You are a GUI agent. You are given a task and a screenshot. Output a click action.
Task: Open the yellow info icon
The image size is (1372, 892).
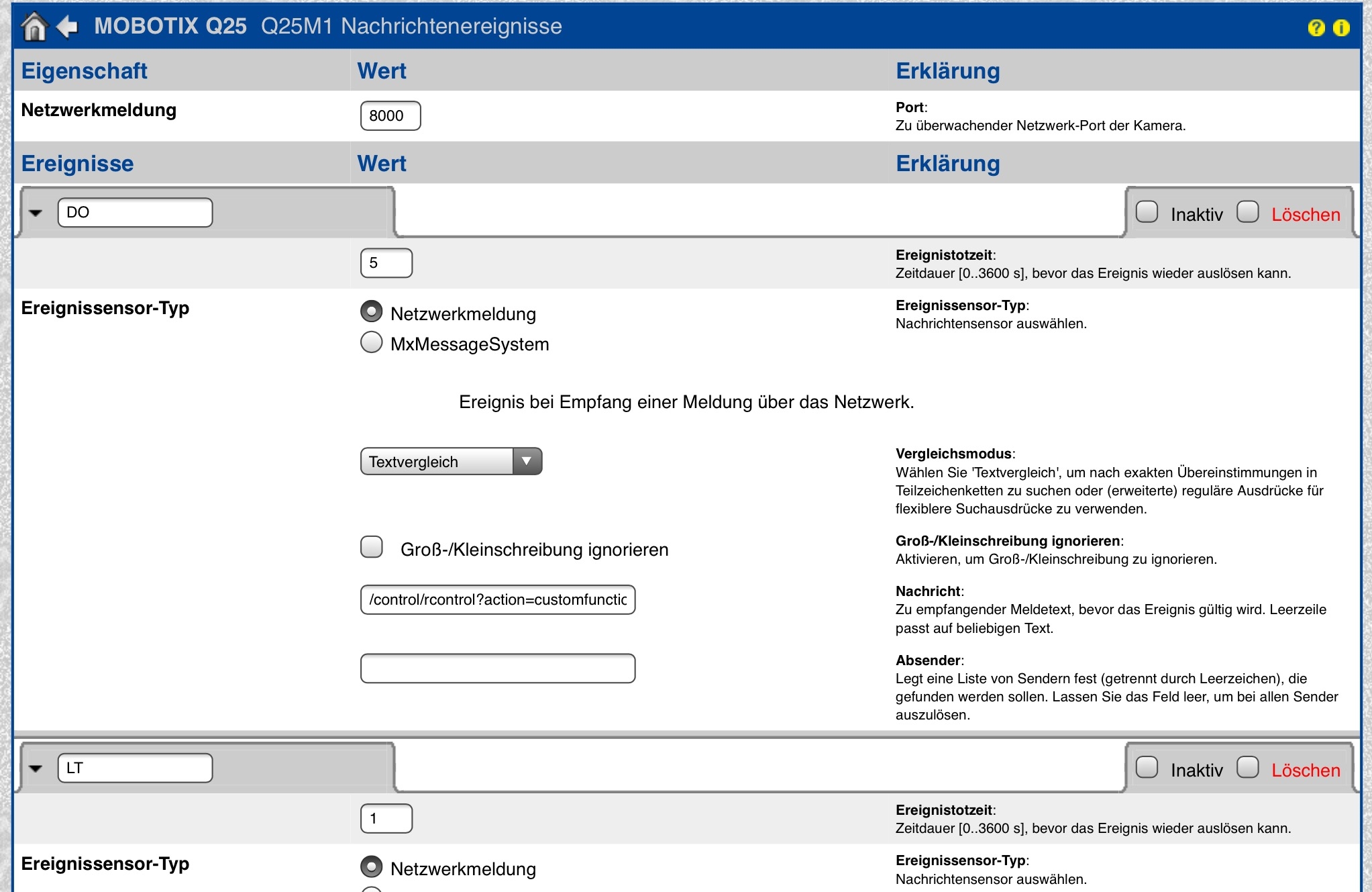[1340, 28]
